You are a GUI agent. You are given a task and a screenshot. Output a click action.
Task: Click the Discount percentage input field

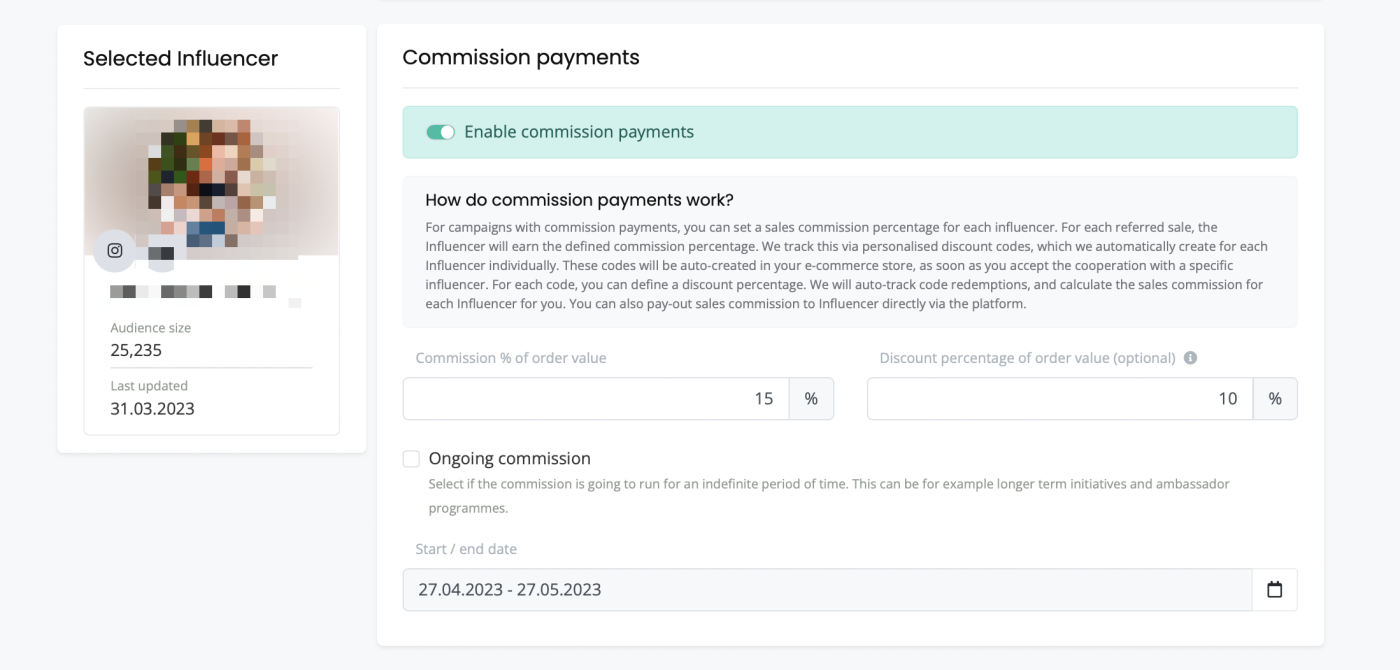pos(1060,399)
